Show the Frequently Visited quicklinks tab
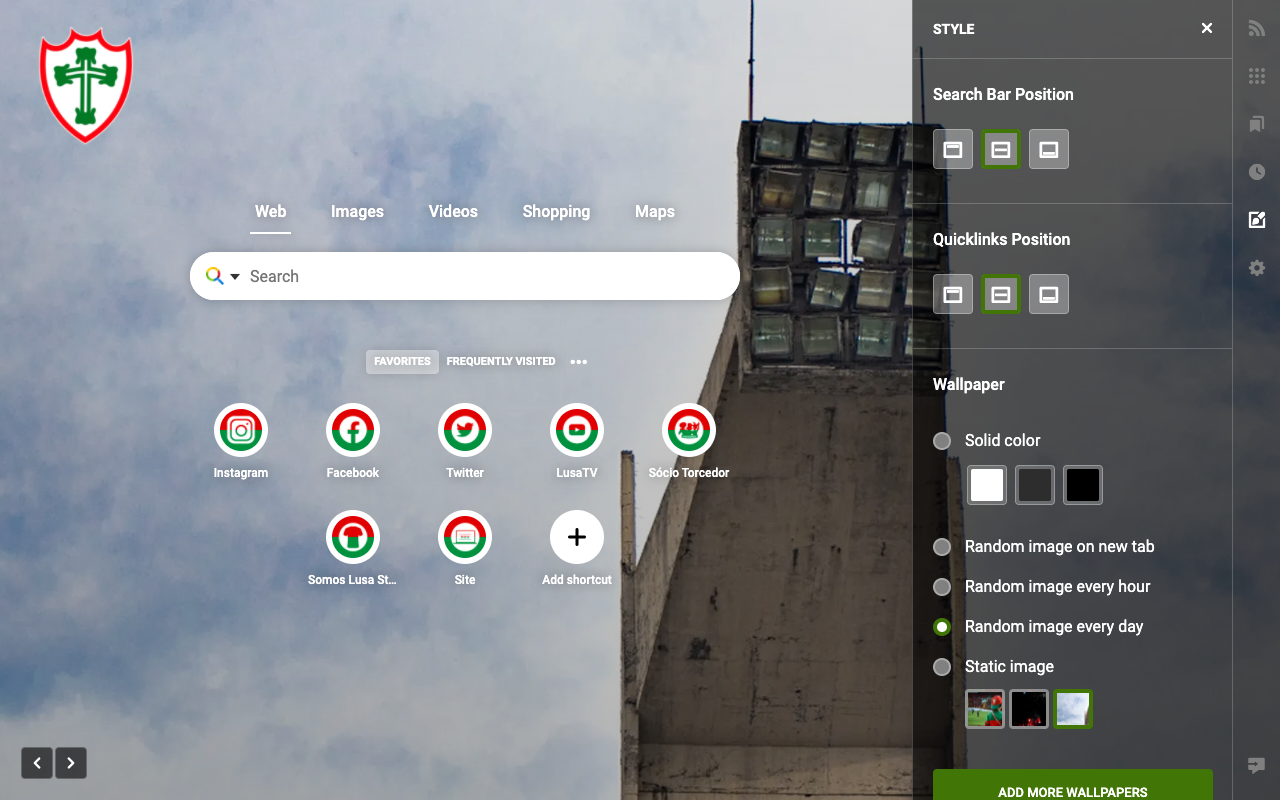Viewport: 1280px width, 800px height. (501, 362)
